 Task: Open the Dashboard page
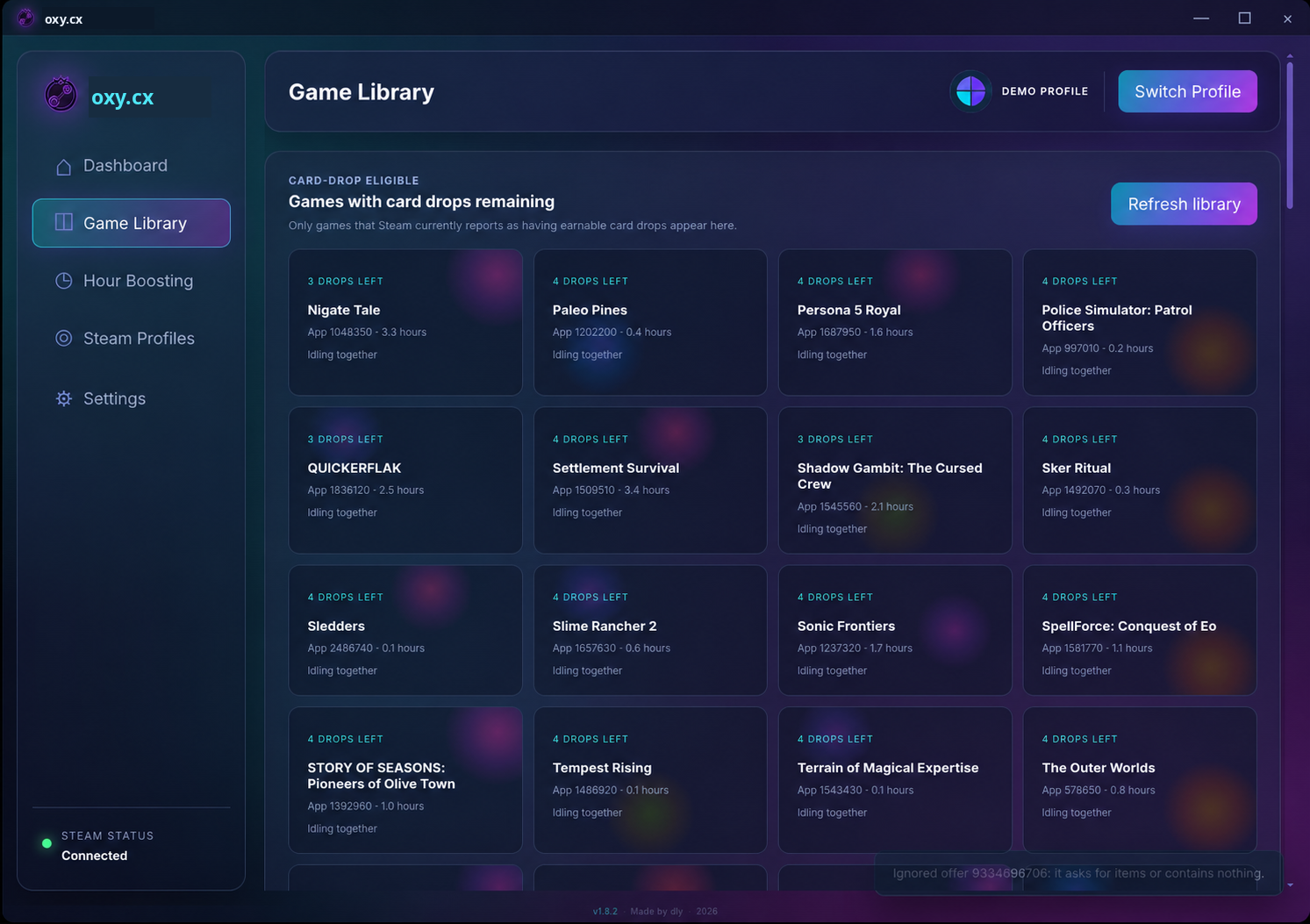132,166
